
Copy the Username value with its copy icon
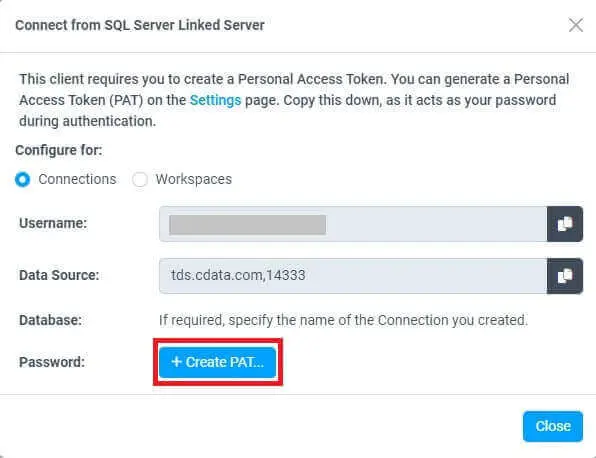pyautogui.click(x=564, y=224)
